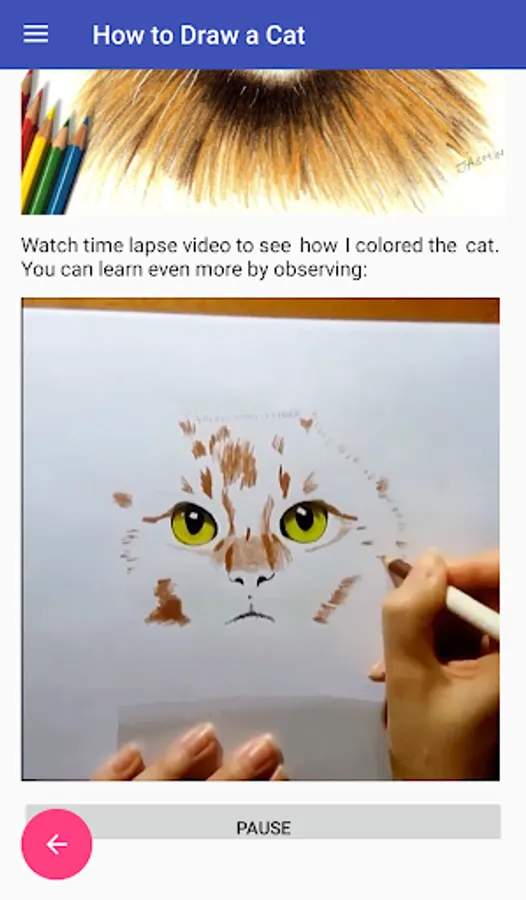Tap the cat's mouth line in video
Viewport: 526px width, 900px height.
(x=250, y=617)
